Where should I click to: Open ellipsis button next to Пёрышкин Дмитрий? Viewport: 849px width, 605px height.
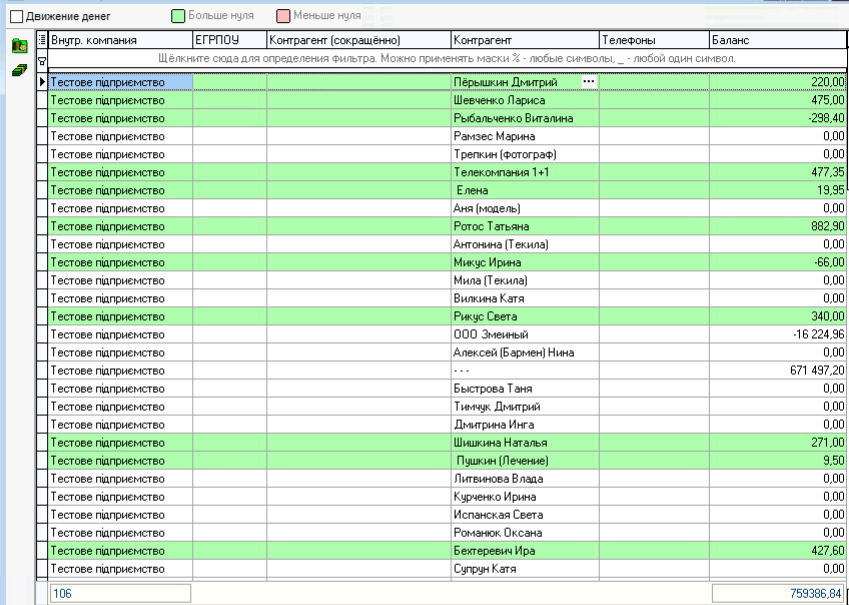(x=588, y=82)
